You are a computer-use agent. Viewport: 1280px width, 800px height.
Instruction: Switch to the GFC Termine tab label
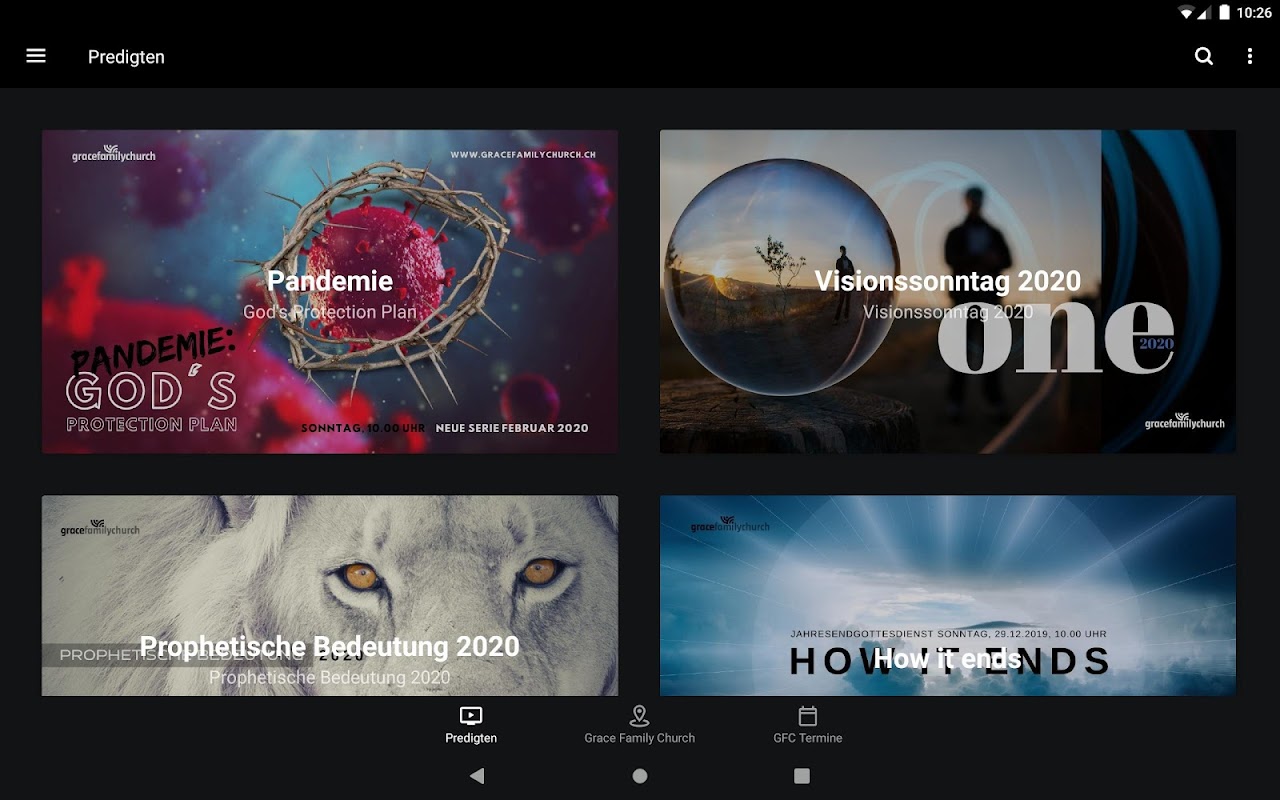[808, 738]
